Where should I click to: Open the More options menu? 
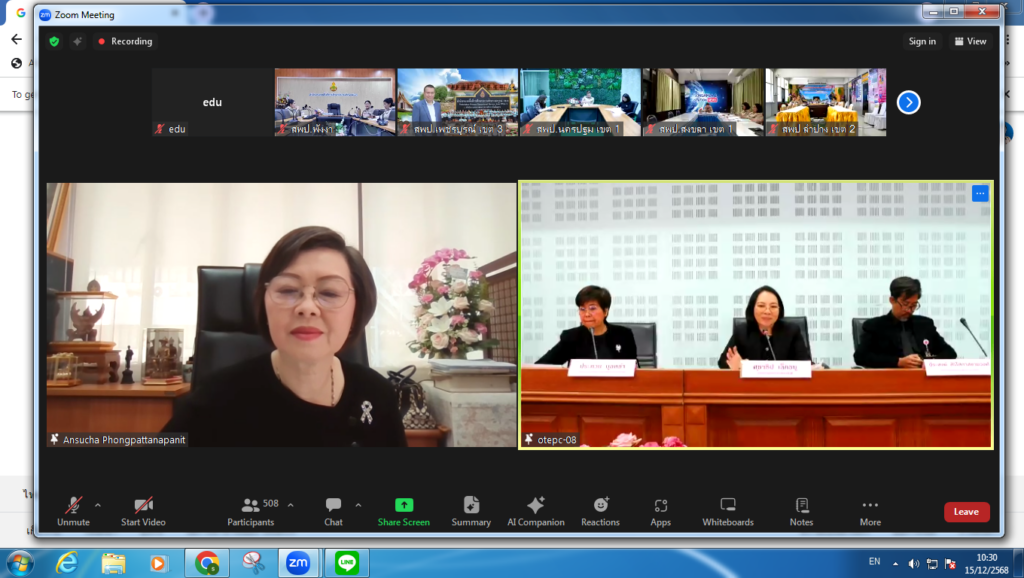pyautogui.click(x=870, y=510)
